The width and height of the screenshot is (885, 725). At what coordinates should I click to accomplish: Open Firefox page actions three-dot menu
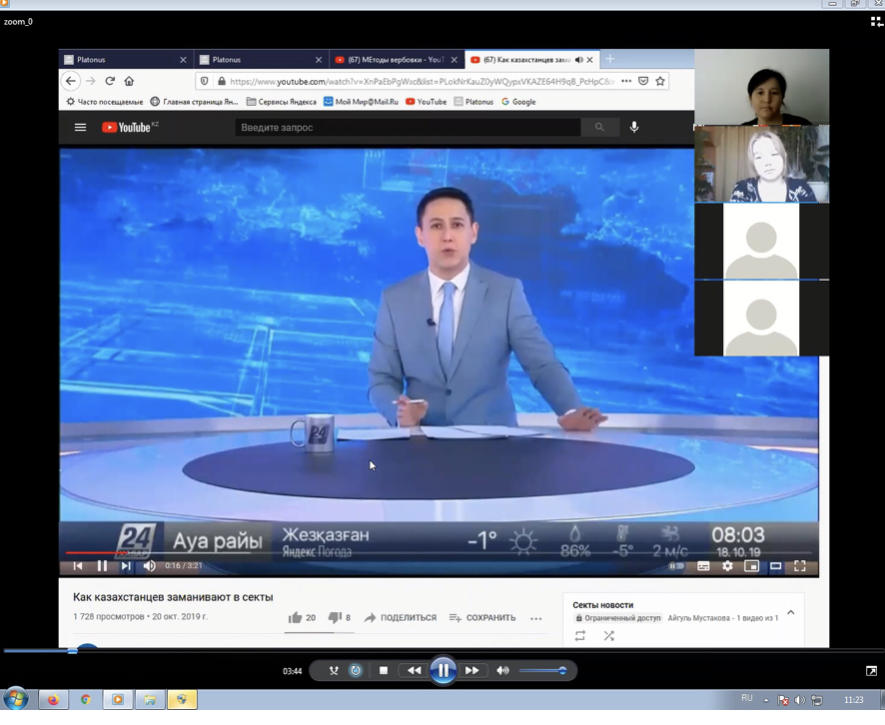(x=626, y=81)
